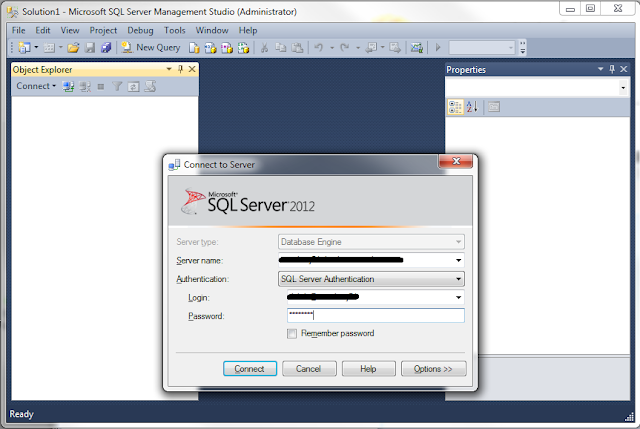Click the Undo arrow icon

(319, 48)
